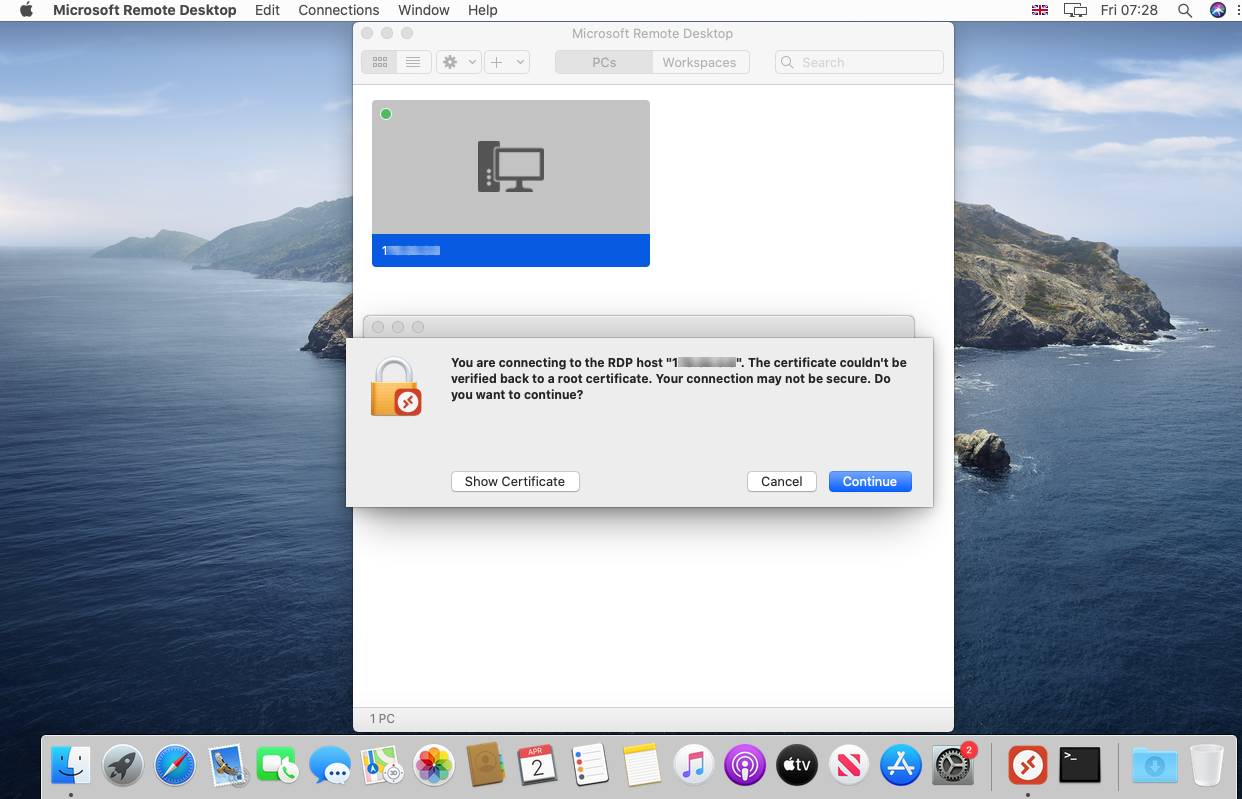Open the Microsoft Remote Desktop menu
The width and height of the screenshot is (1242, 799).
pos(145,10)
